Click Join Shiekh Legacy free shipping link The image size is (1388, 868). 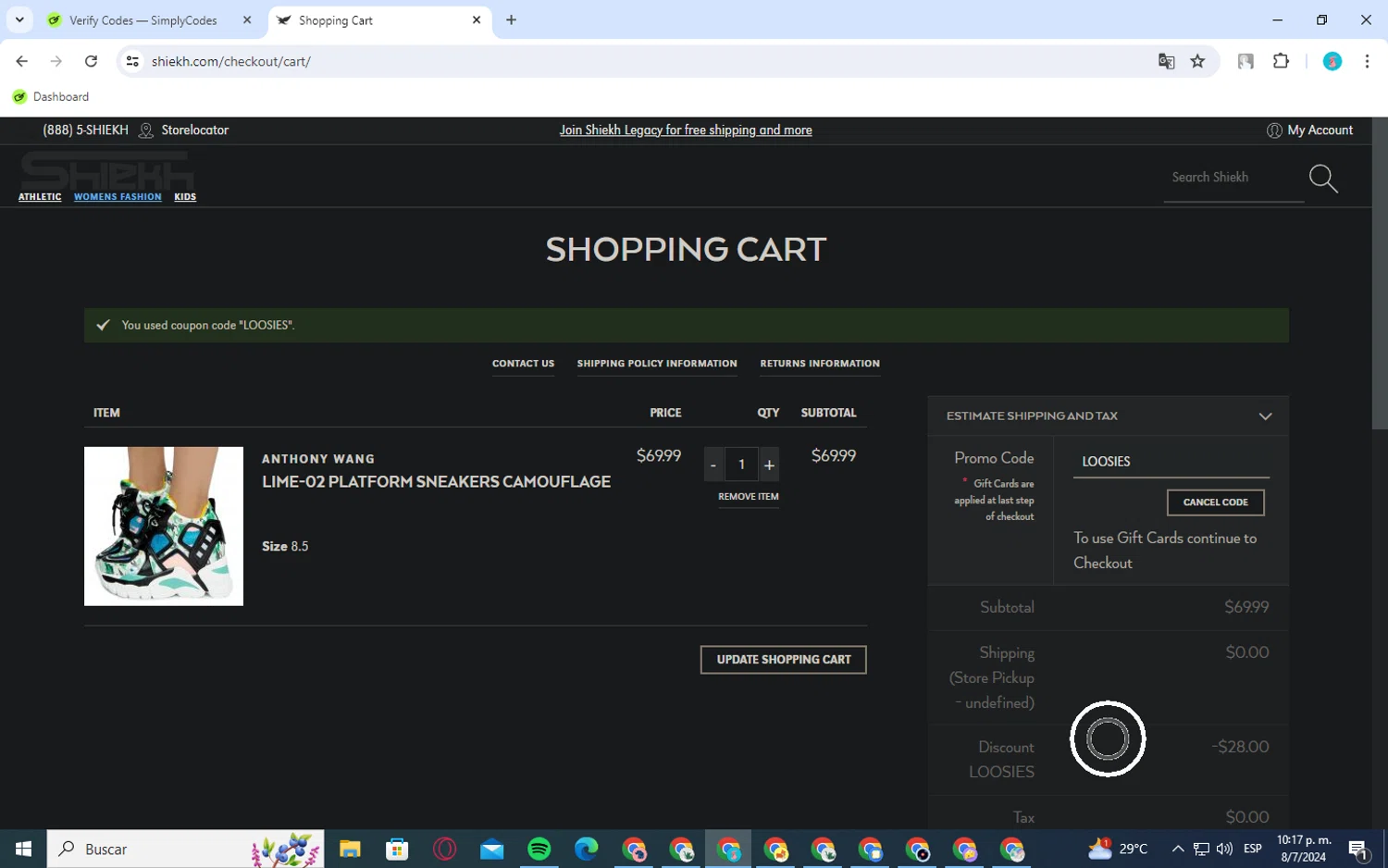[686, 130]
